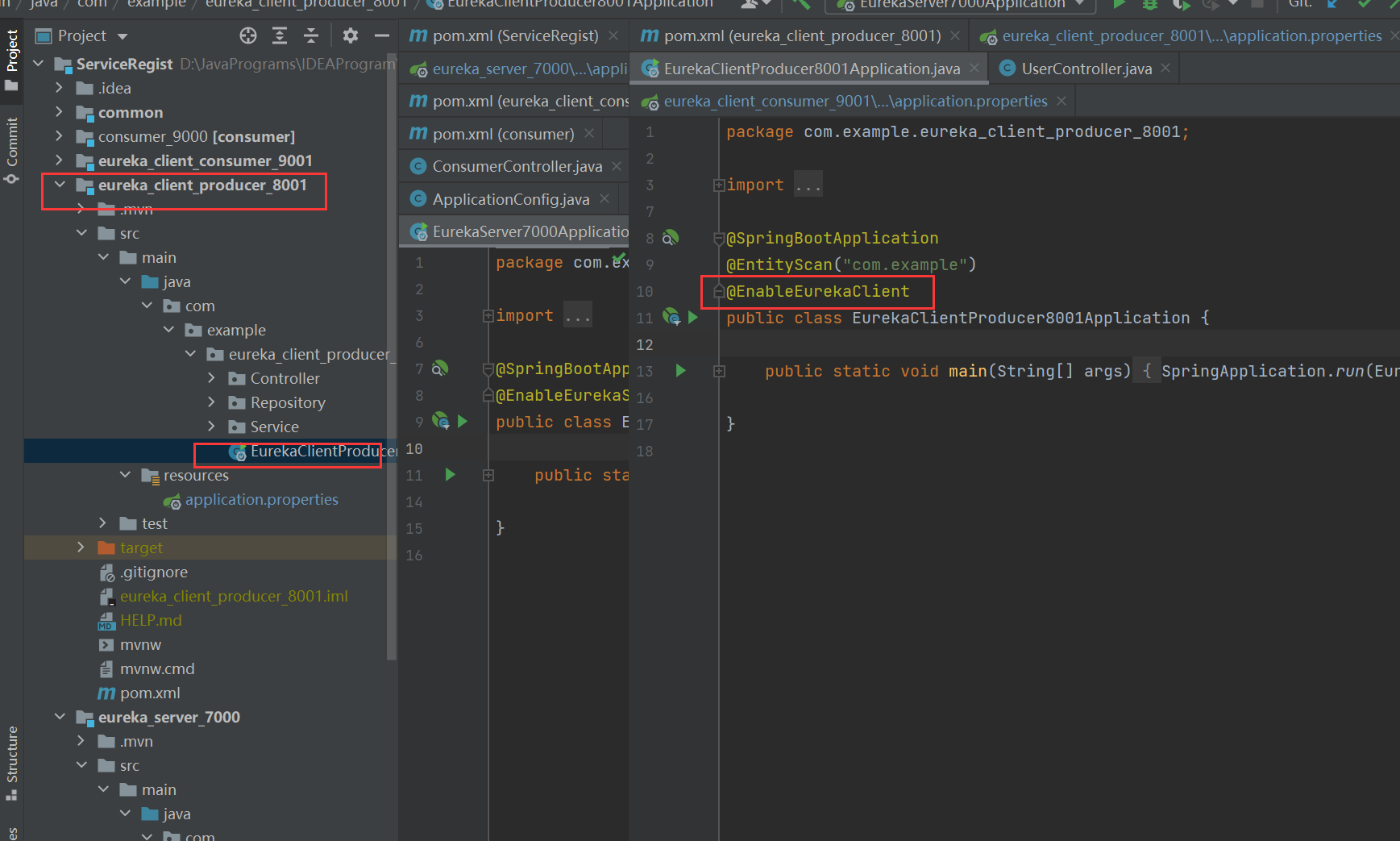The image size is (1400, 841).
Task: Click bean gutter icon on left editor line 9
Action: [440, 420]
